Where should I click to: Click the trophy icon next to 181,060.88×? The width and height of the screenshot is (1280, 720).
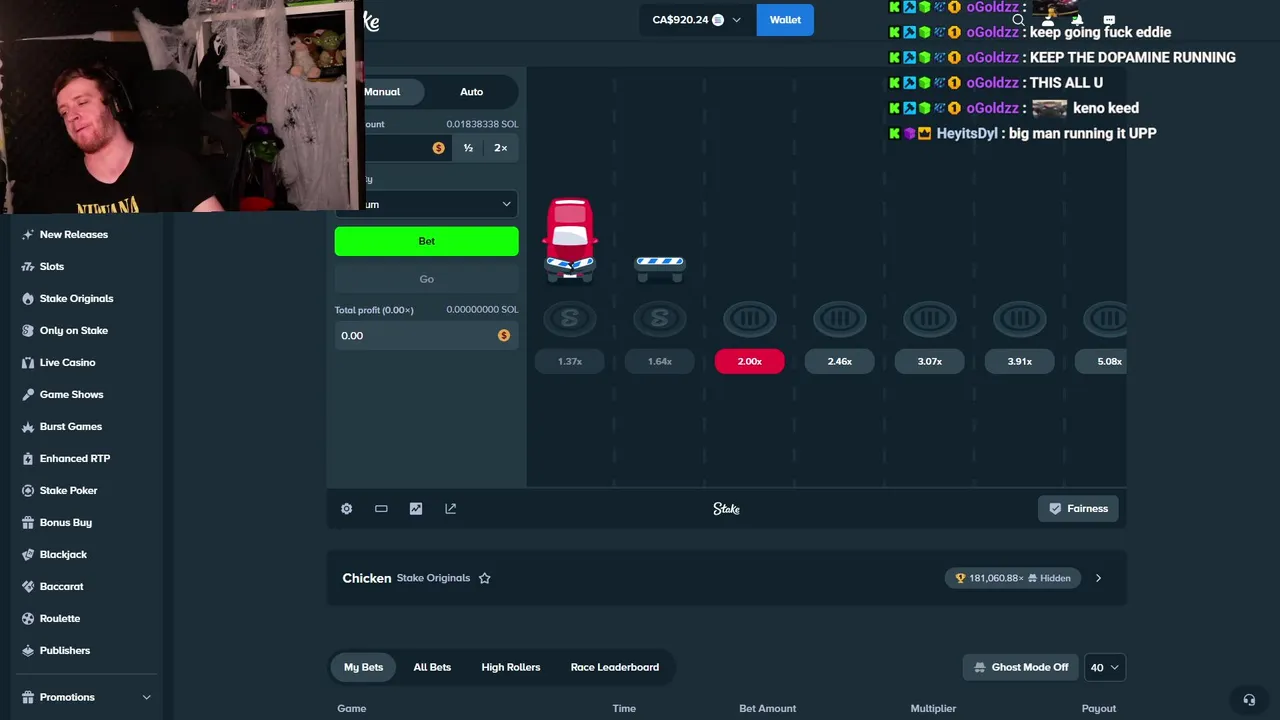pyautogui.click(x=960, y=578)
